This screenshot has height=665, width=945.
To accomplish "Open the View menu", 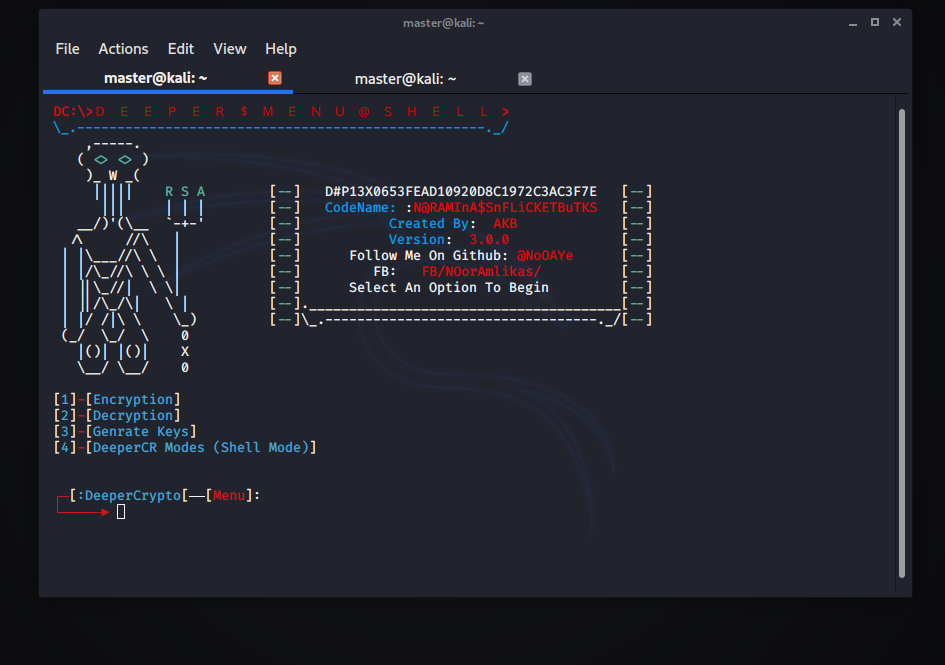I will point(230,49).
